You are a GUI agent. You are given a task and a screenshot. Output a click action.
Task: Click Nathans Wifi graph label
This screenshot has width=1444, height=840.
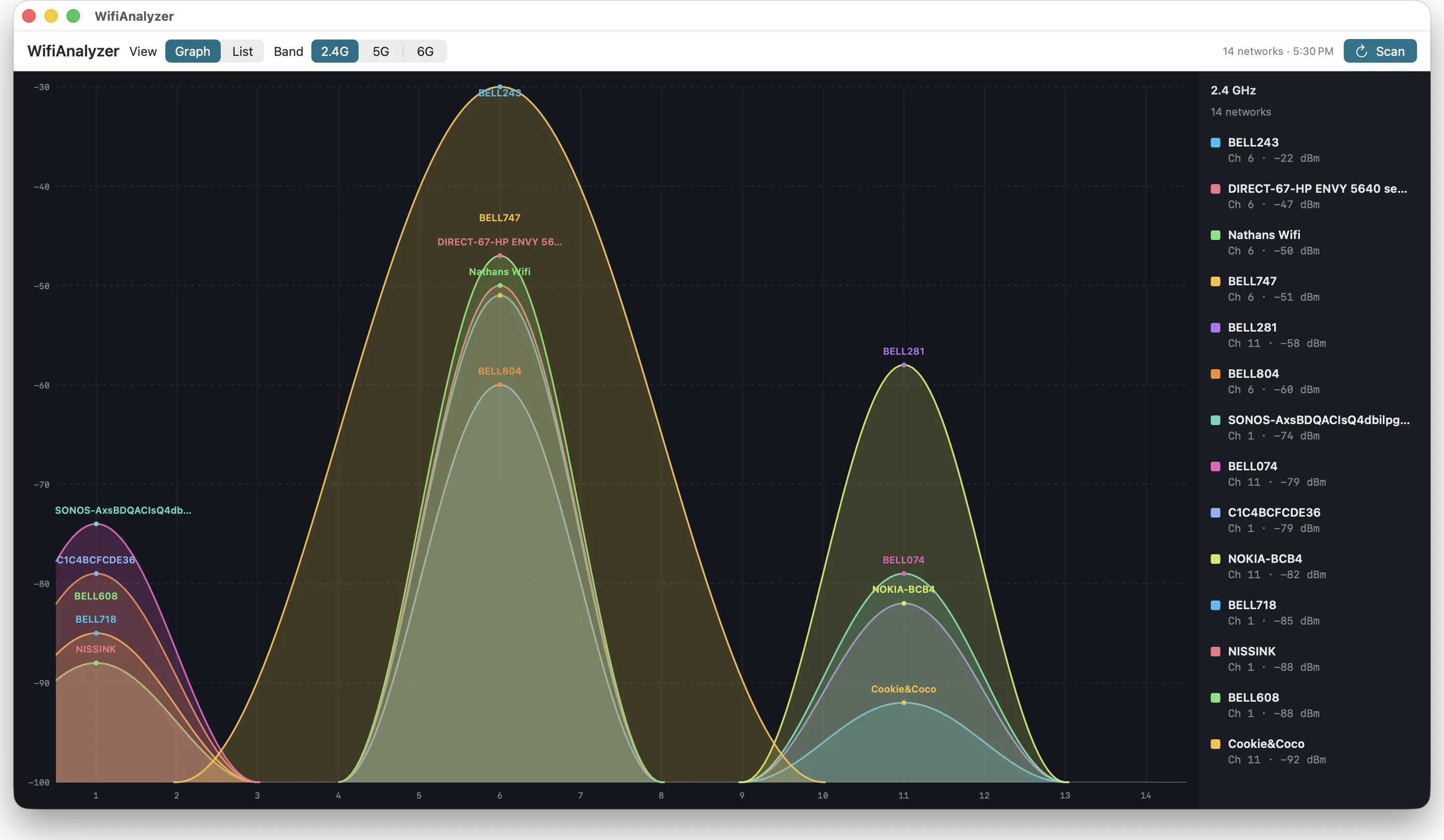click(x=500, y=272)
